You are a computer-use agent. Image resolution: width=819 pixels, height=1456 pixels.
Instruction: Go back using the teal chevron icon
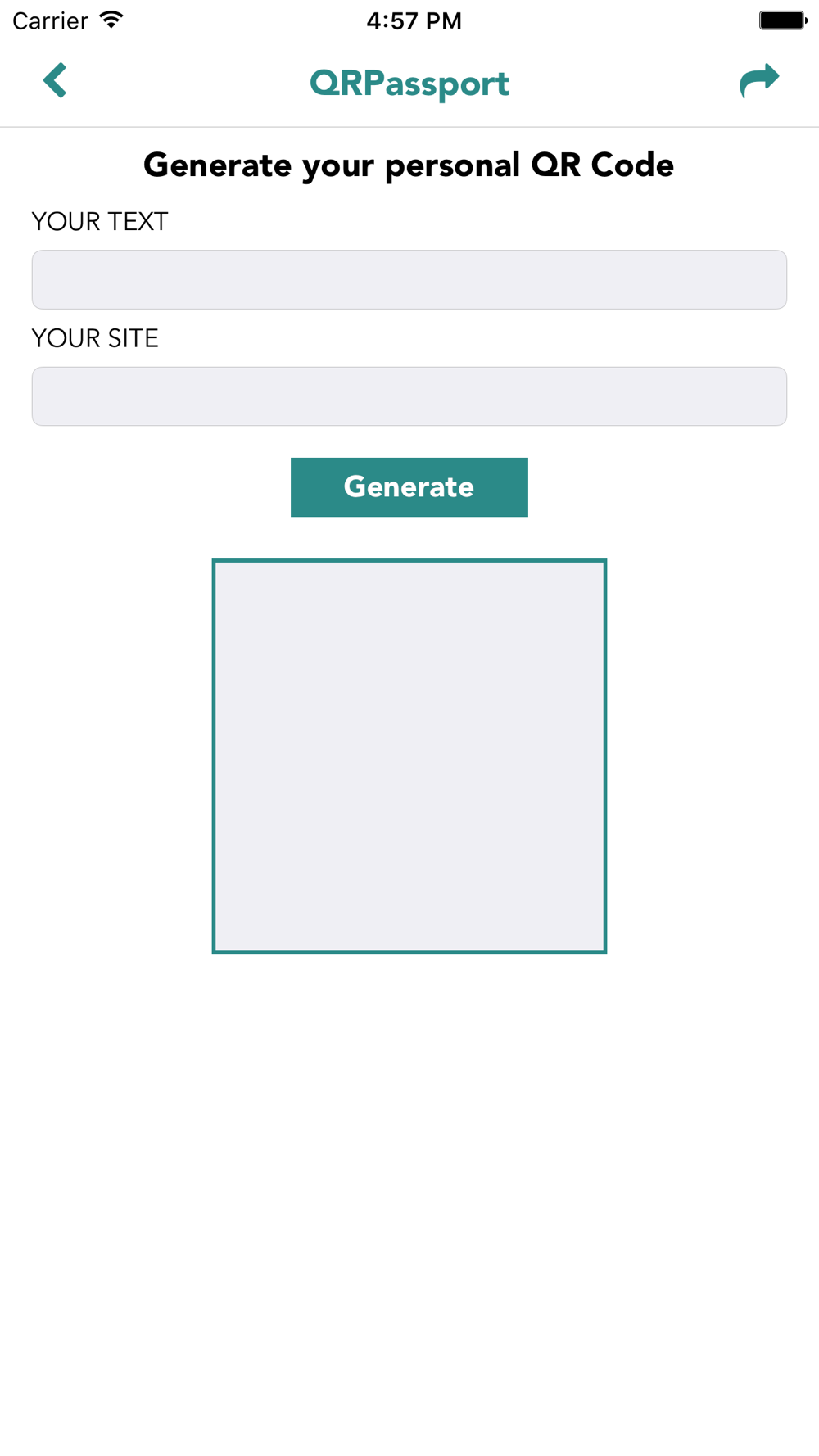coord(55,80)
